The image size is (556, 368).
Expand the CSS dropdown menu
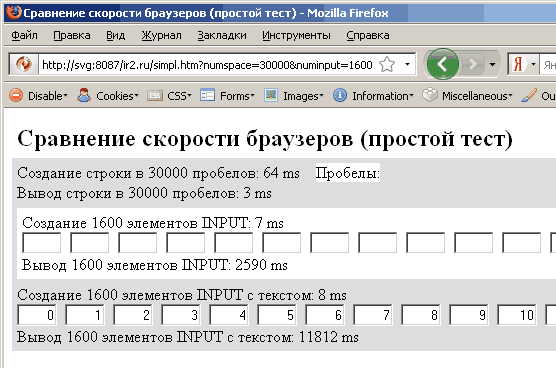(189, 96)
